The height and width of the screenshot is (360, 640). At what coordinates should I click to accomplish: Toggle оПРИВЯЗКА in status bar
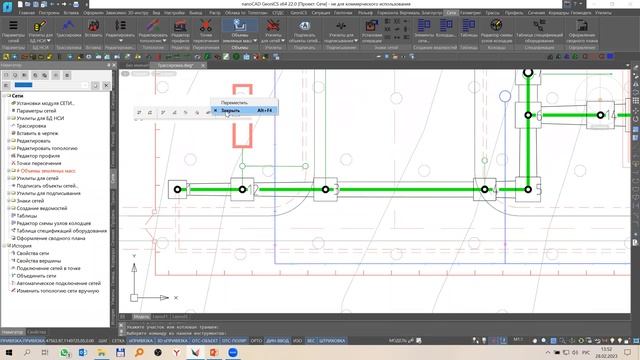click(x=140, y=340)
